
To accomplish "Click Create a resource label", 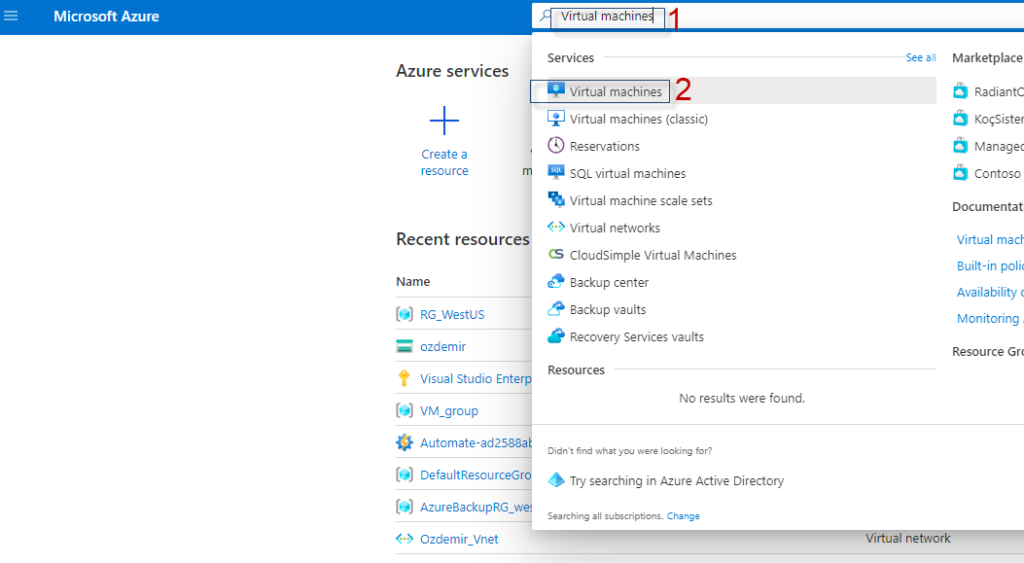I will point(444,163).
